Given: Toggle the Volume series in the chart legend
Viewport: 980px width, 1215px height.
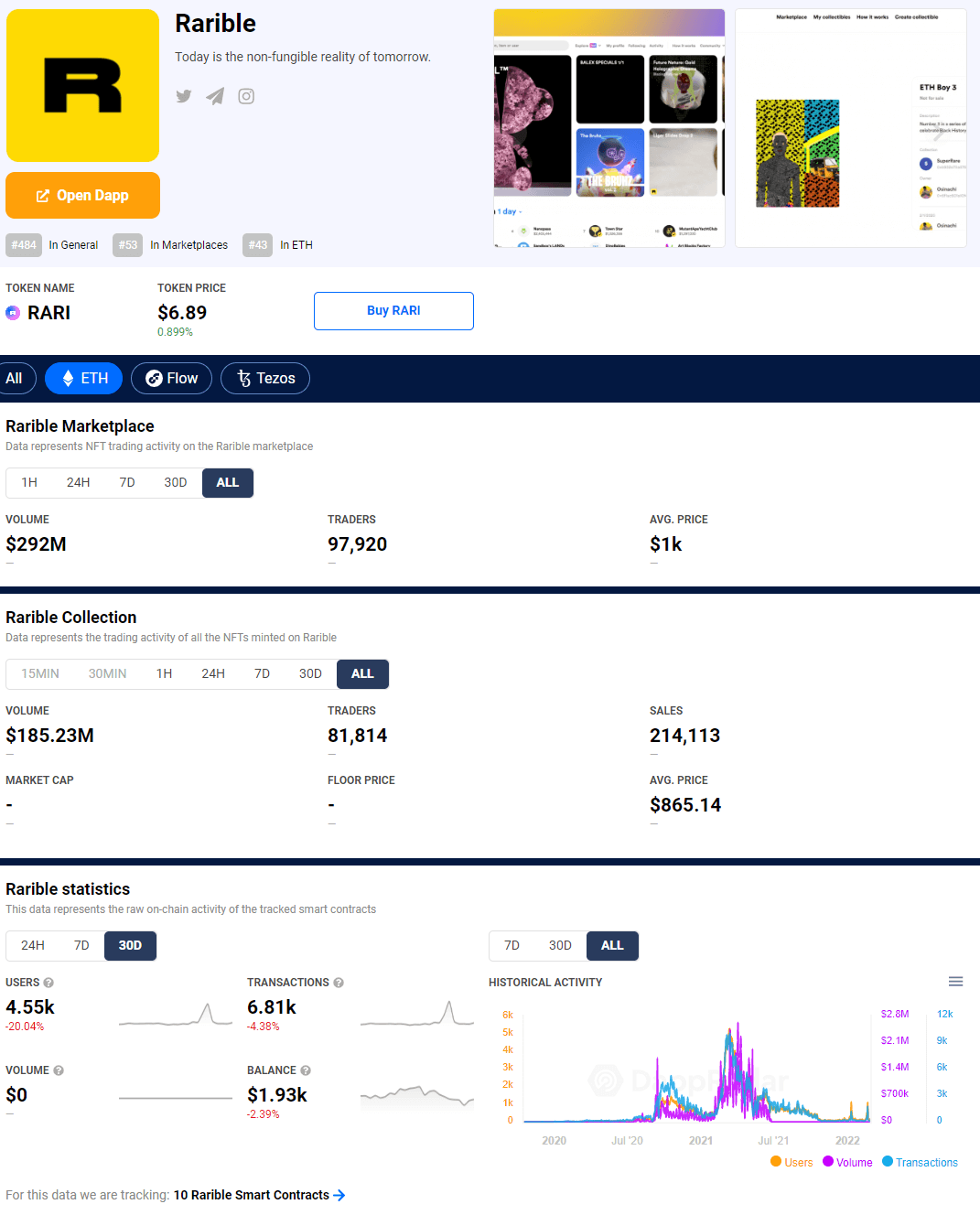Looking at the screenshot, I should click(x=847, y=1162).
